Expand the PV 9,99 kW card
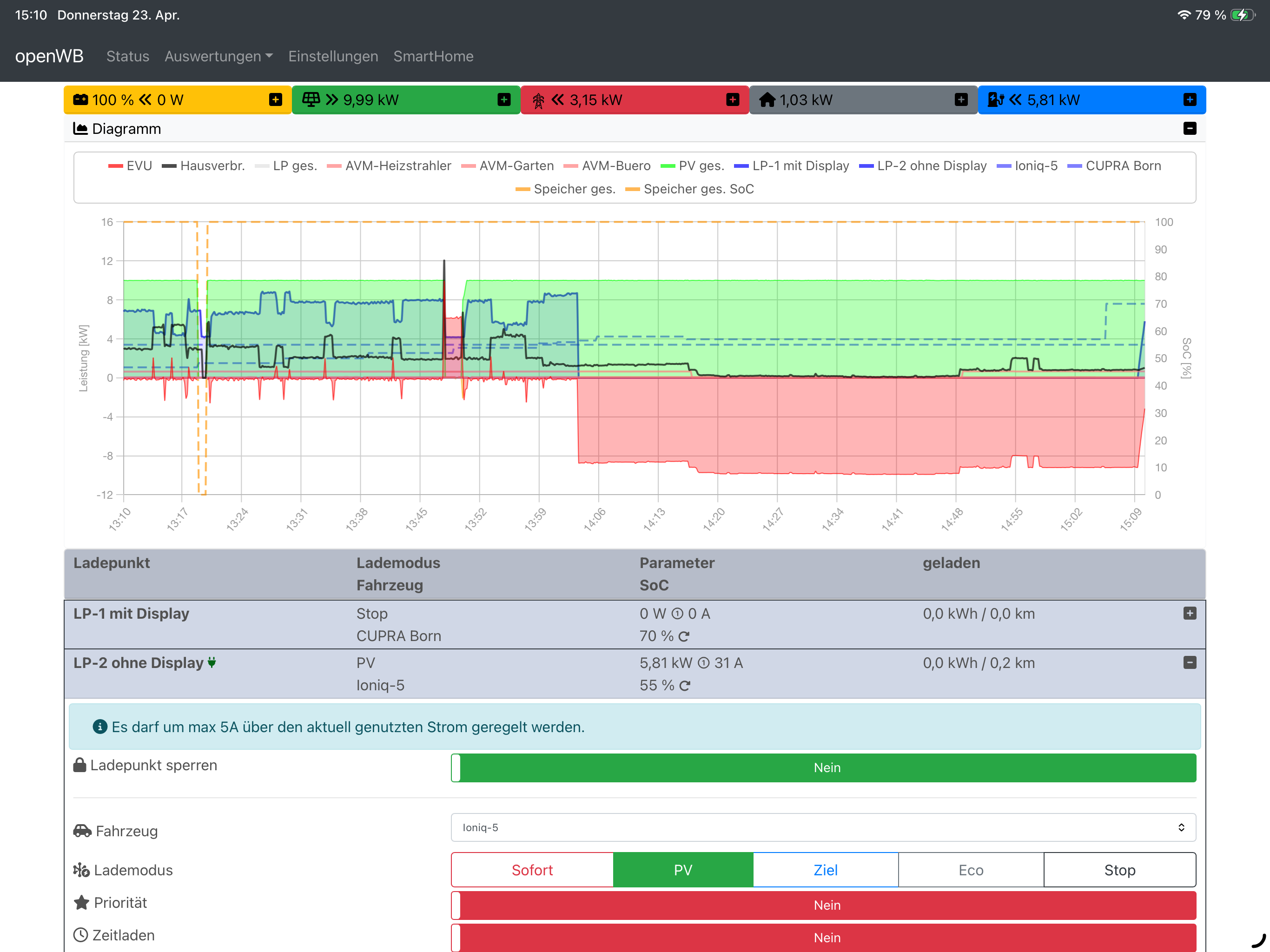This screenshot has width=1270, height=952. tap(503, 100)
